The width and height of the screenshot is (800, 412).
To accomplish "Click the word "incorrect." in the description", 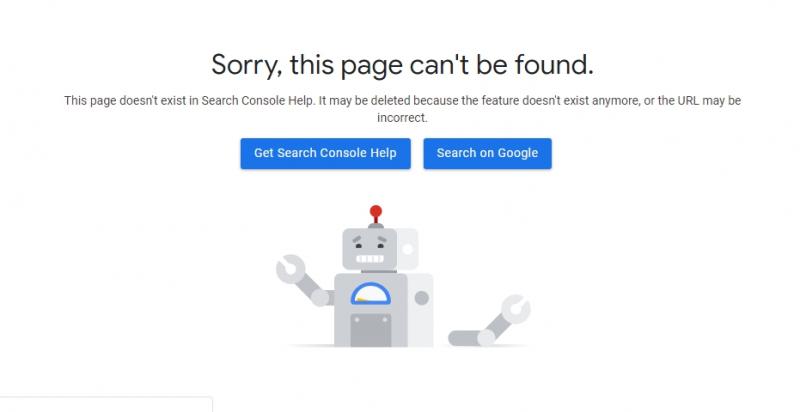I will (x=403, y=118).
